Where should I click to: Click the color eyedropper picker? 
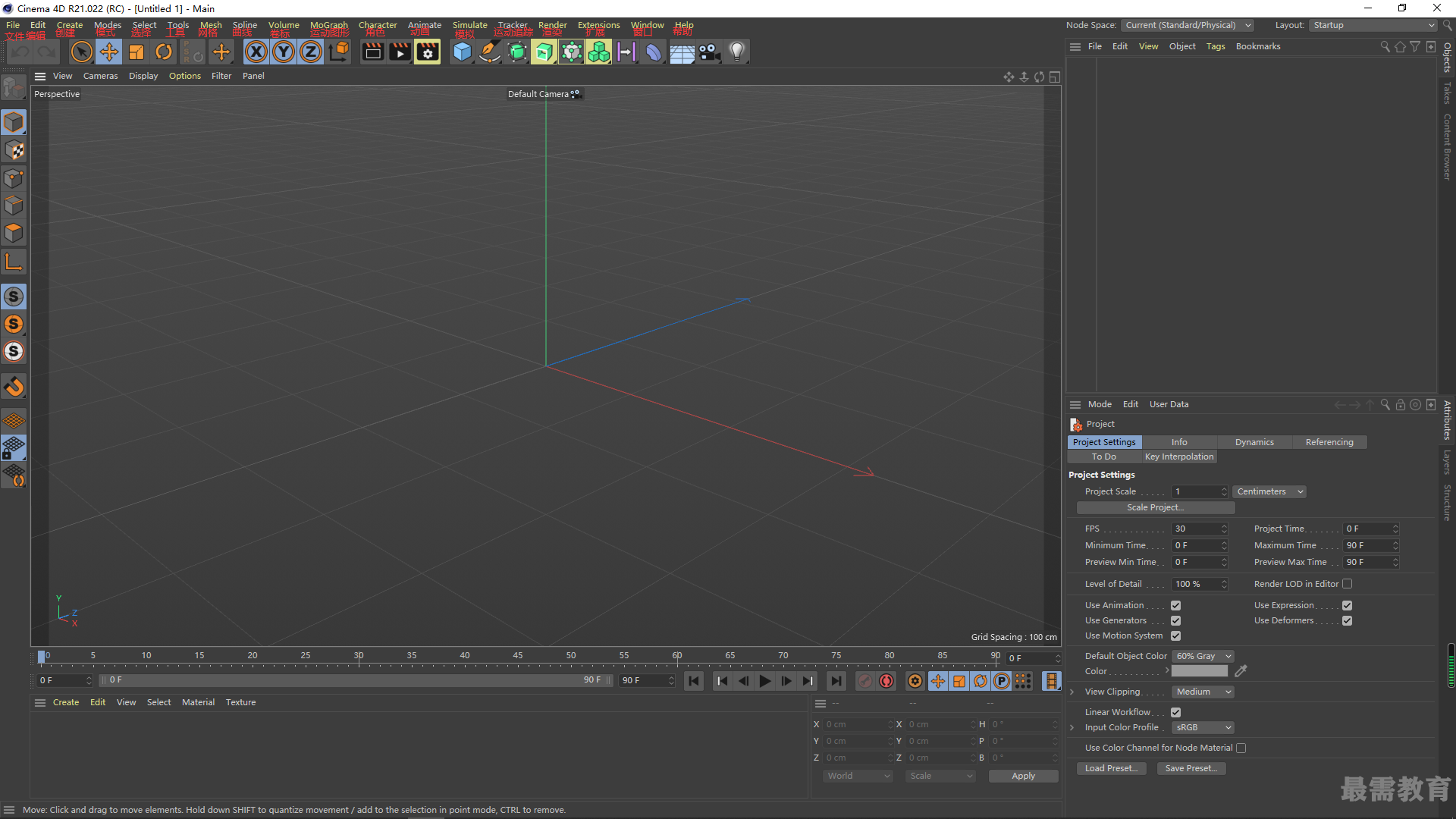[1241, 671]
